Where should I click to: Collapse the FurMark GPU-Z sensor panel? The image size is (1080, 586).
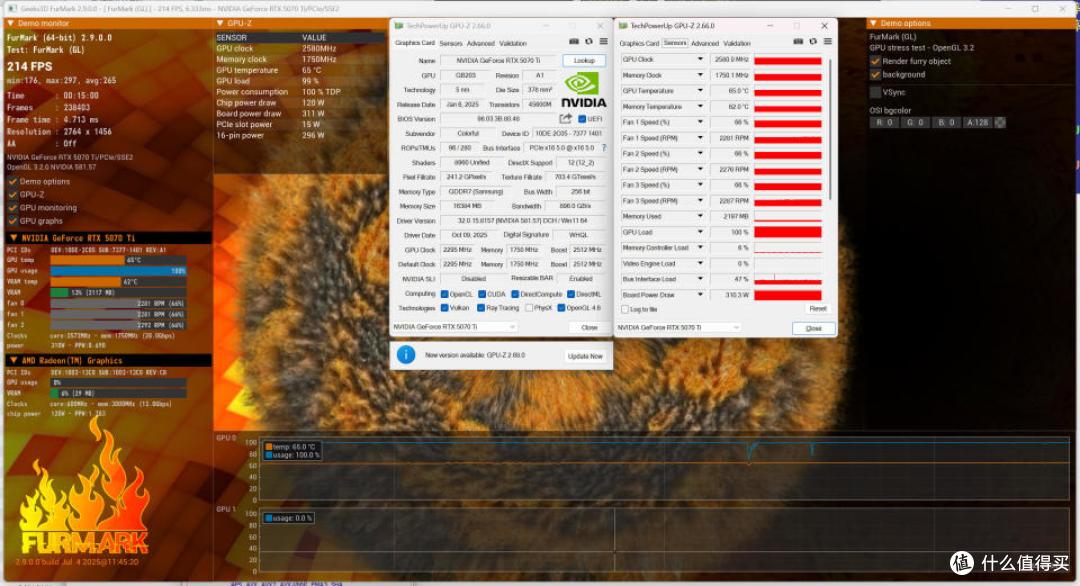(x=220, y=23)
